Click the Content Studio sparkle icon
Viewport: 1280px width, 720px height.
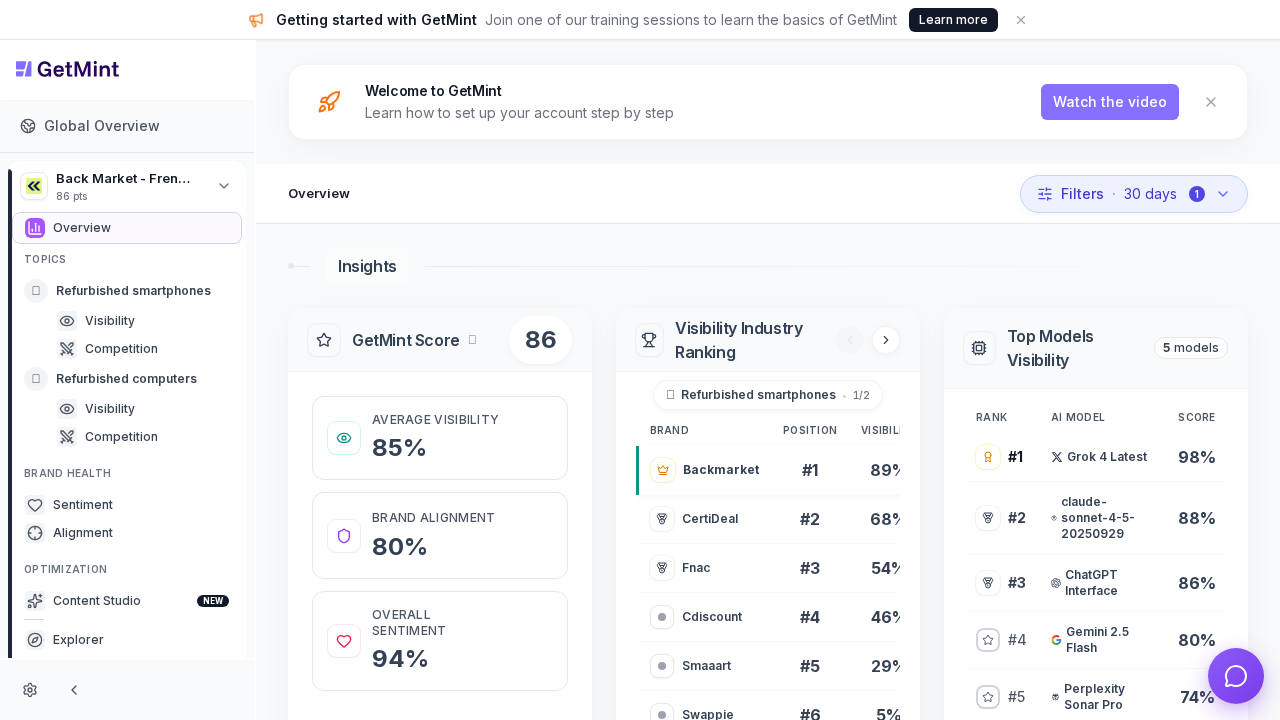tap(35, 601)
